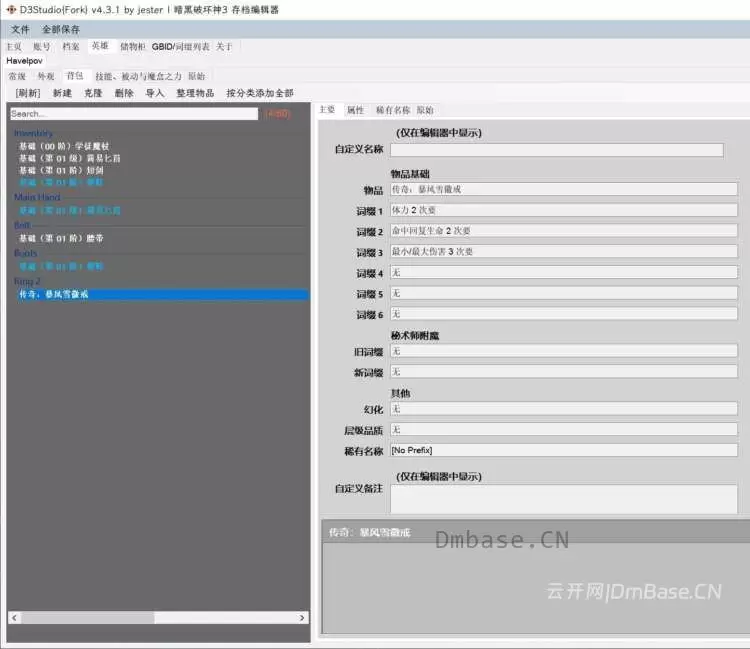
Task: Switch to the 常规 hero sub-tab
Action: [17, 77]
